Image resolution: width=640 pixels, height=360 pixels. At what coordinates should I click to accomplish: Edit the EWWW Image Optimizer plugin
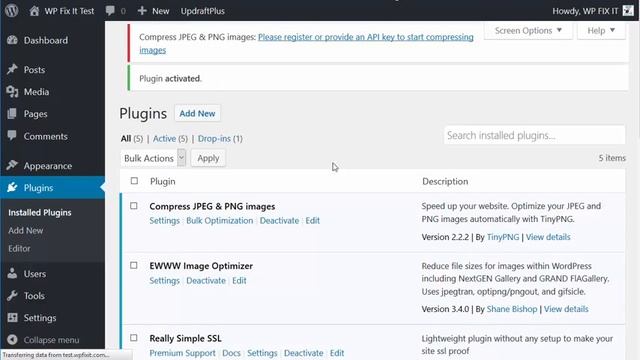[239, 280]
